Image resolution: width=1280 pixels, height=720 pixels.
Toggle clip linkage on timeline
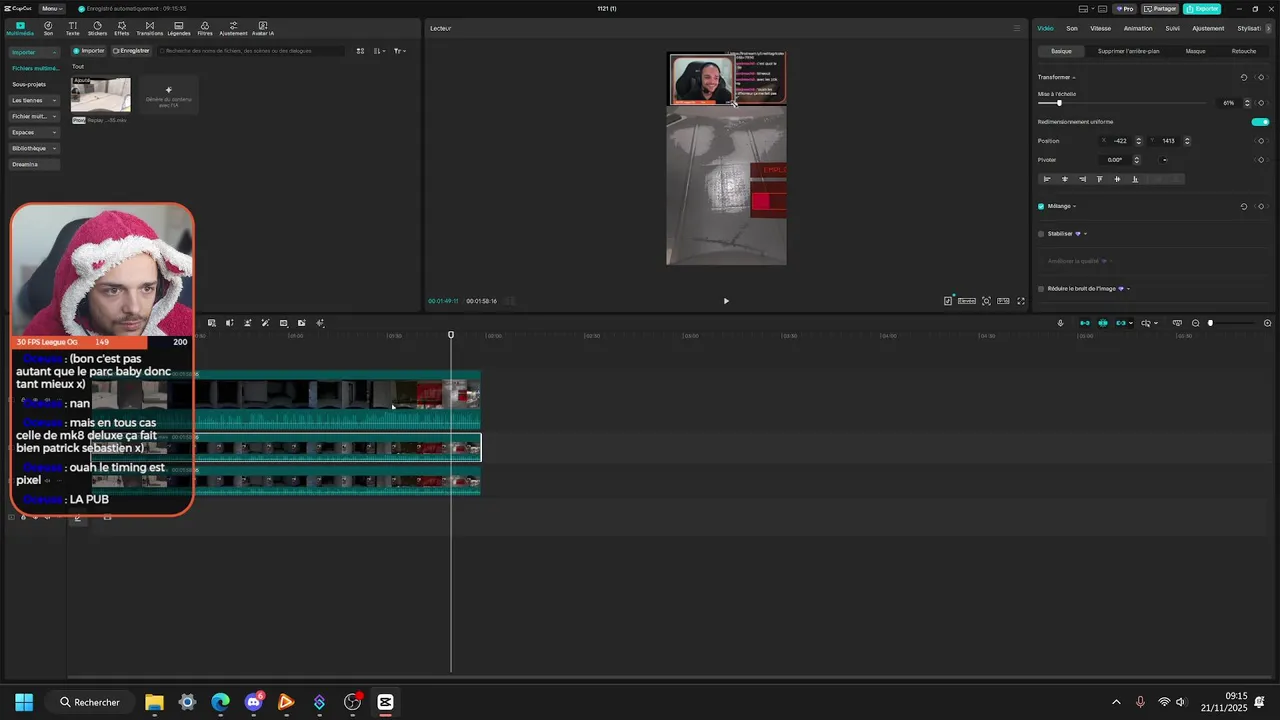coord(1121,323)
